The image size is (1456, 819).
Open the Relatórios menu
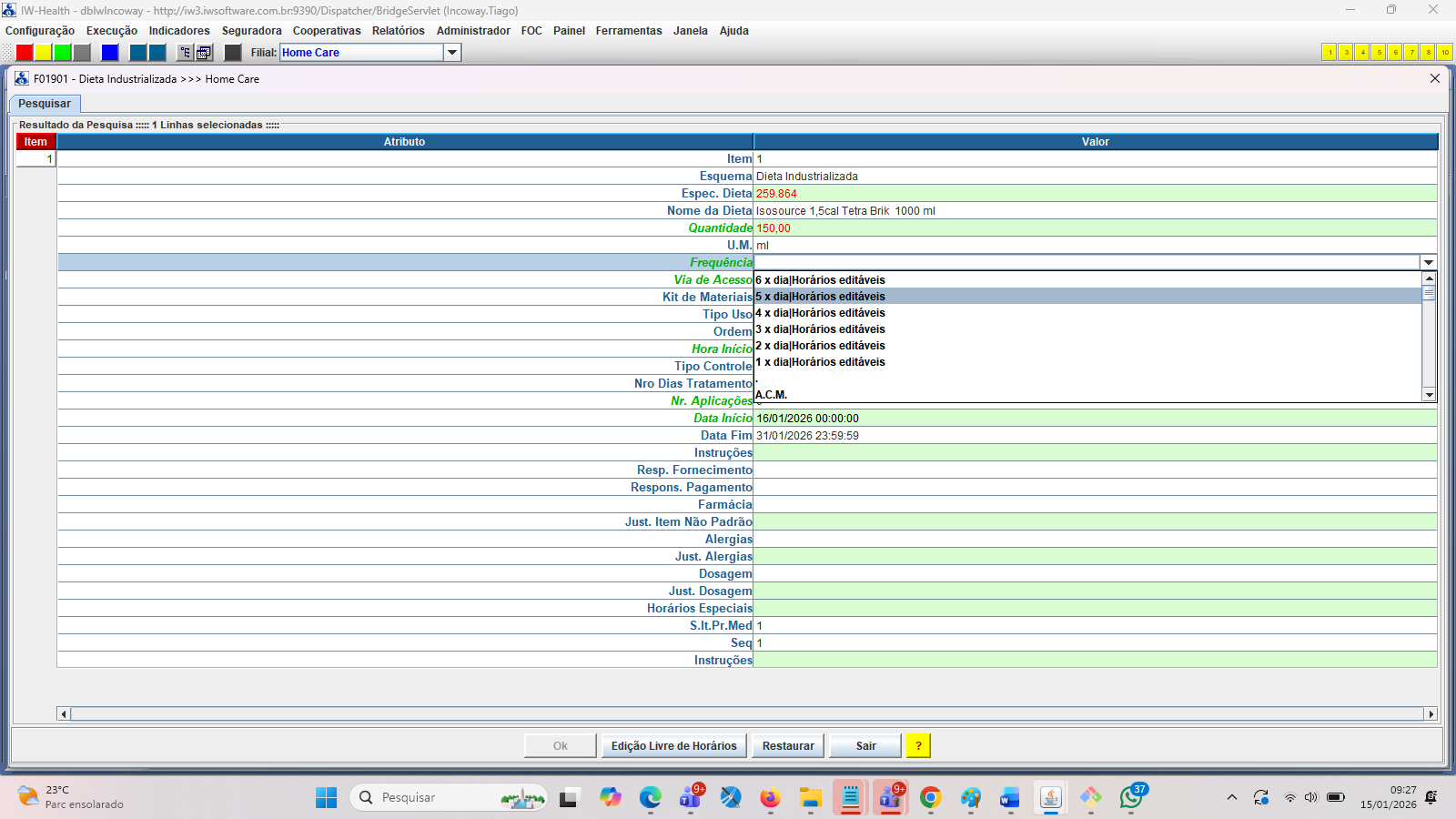pos(398,31)
